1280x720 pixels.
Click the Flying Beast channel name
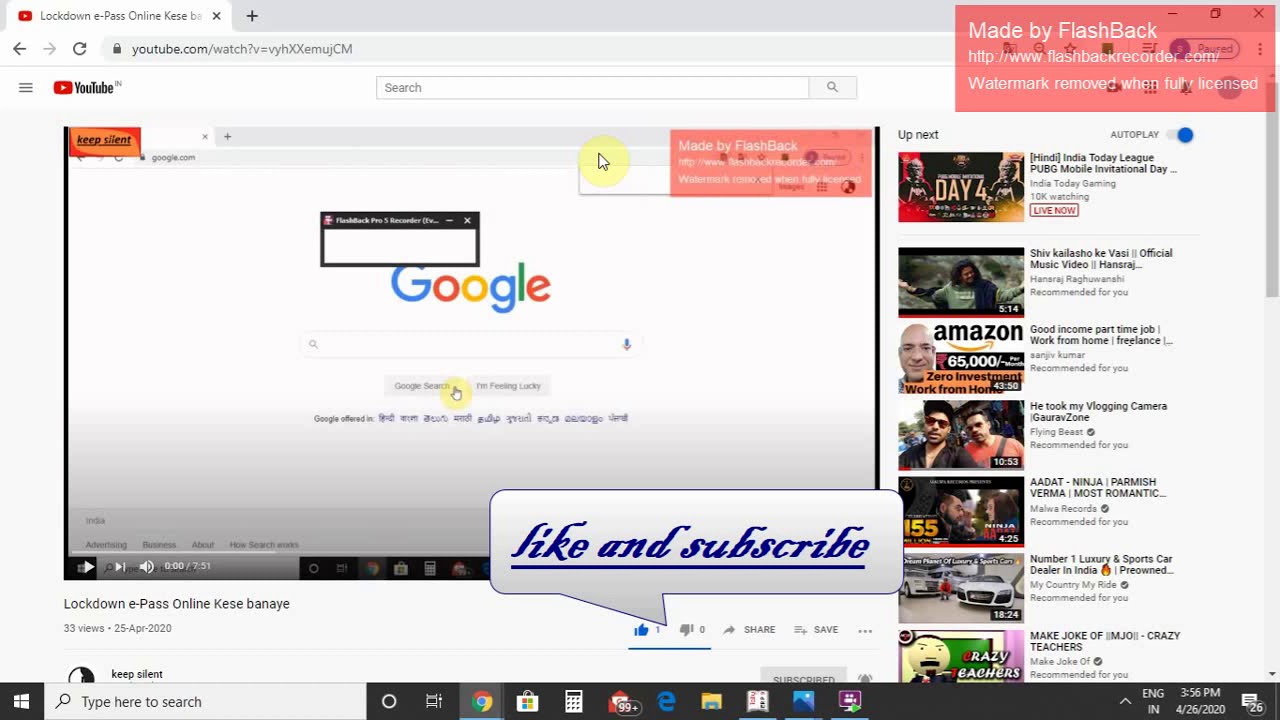pyautogui.click(x=1057, y=432)
